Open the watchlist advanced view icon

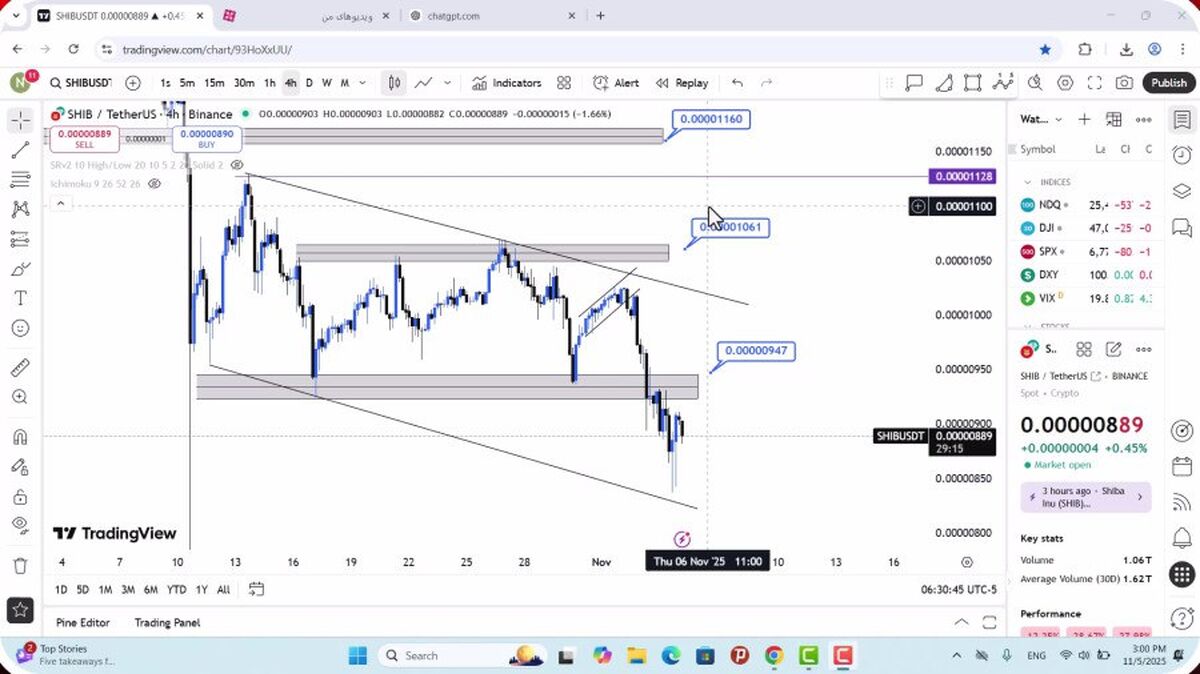click(1114, 119)
